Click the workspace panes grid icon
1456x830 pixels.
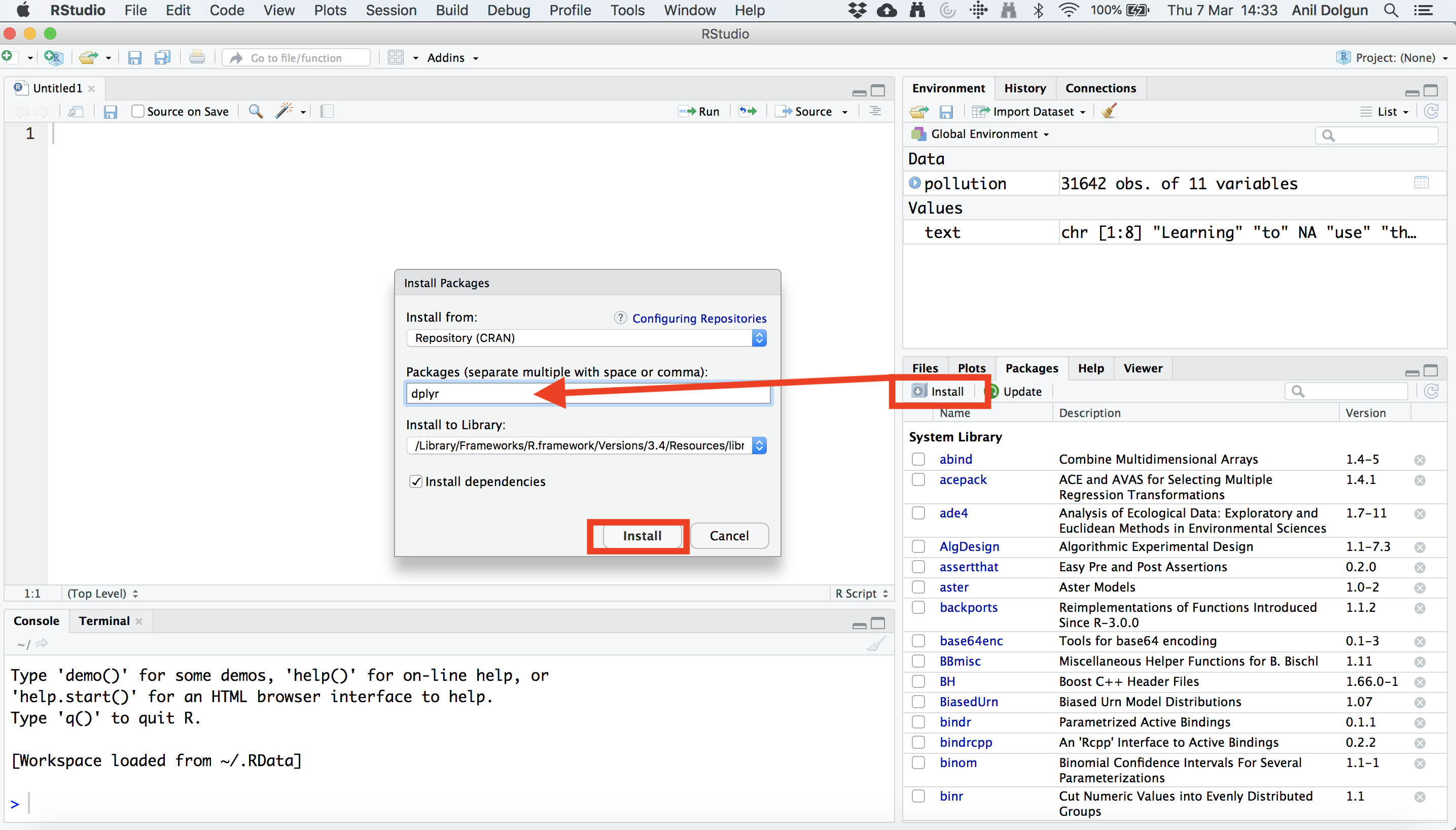396,57
